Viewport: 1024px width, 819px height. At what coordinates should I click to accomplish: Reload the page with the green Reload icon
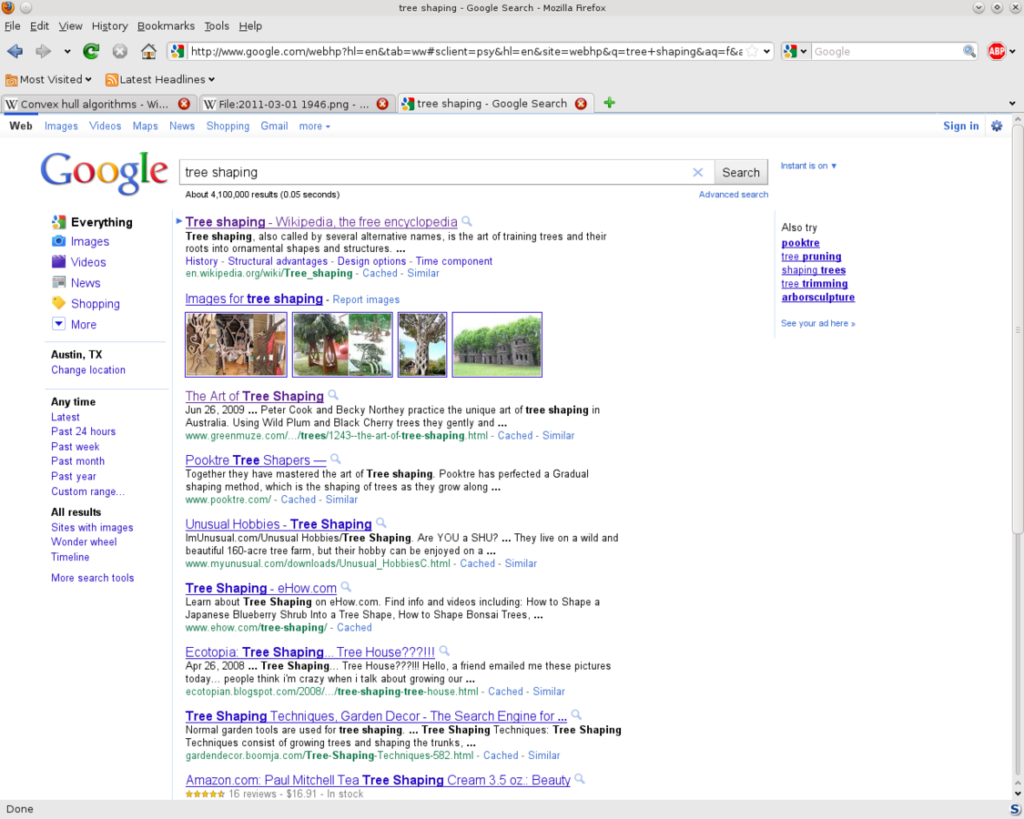coord(91,51)
